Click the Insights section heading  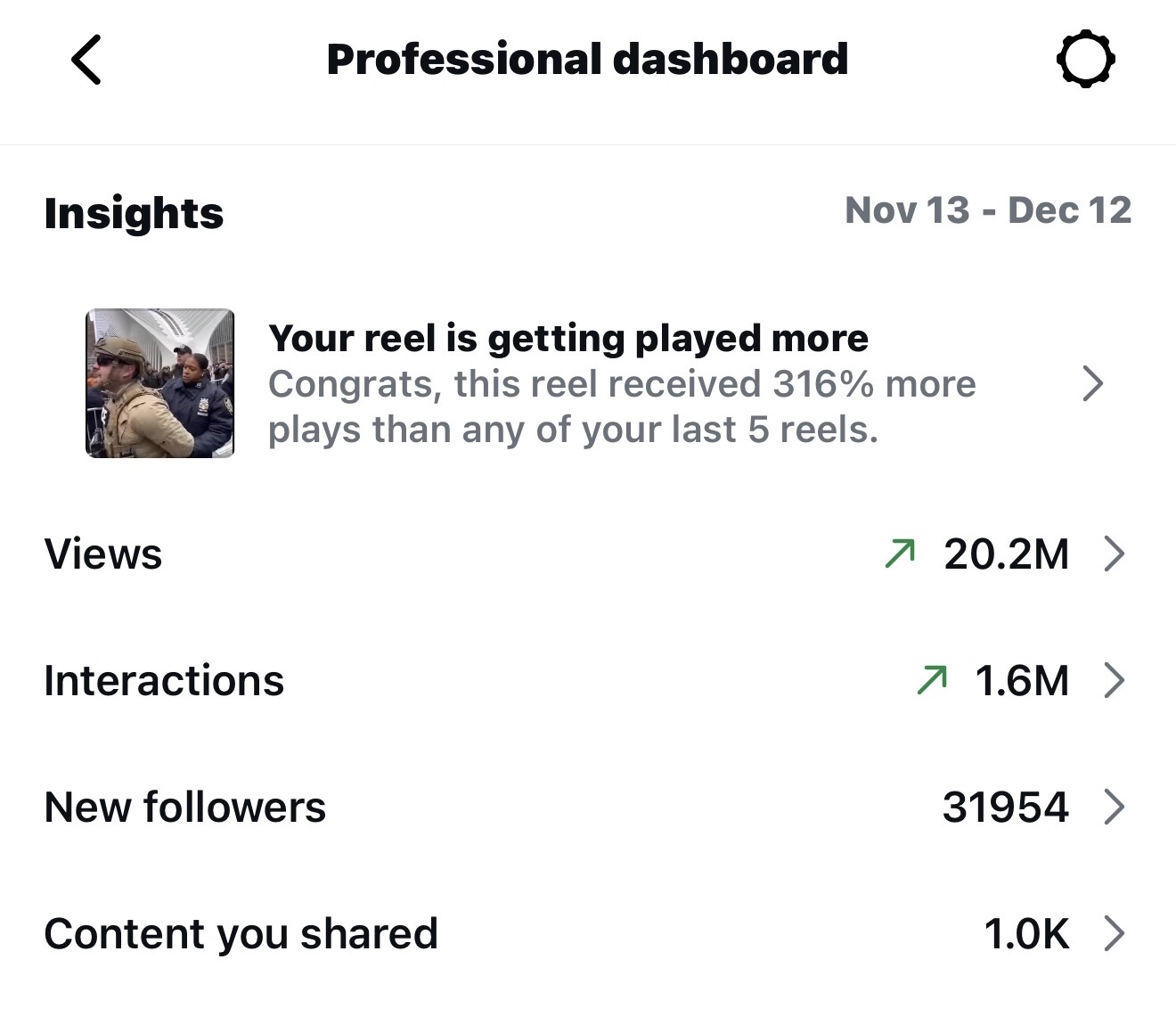pyautogui.click(x=134, y=213)
